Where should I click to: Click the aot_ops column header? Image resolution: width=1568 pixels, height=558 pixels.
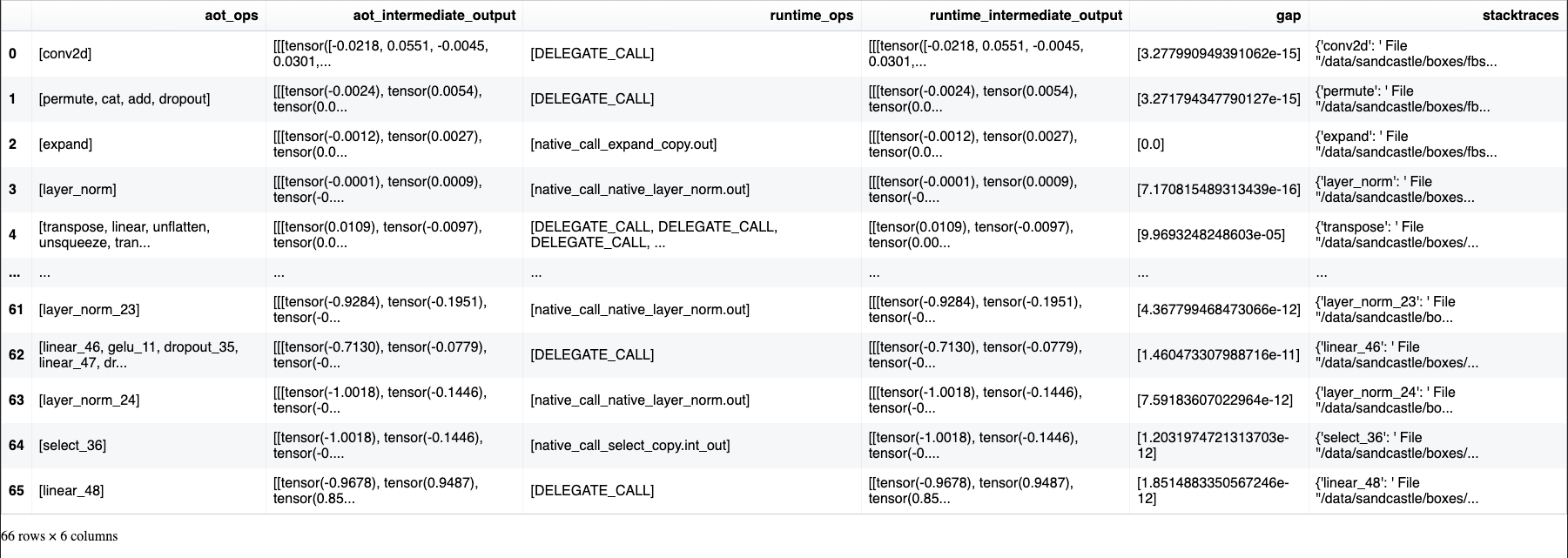point(231,16)
